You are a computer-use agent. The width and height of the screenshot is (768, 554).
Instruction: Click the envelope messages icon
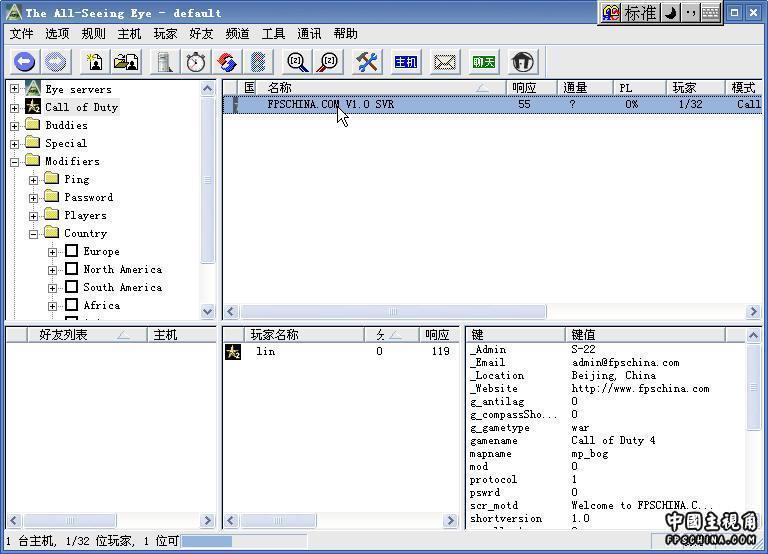(x=445, y=62)
